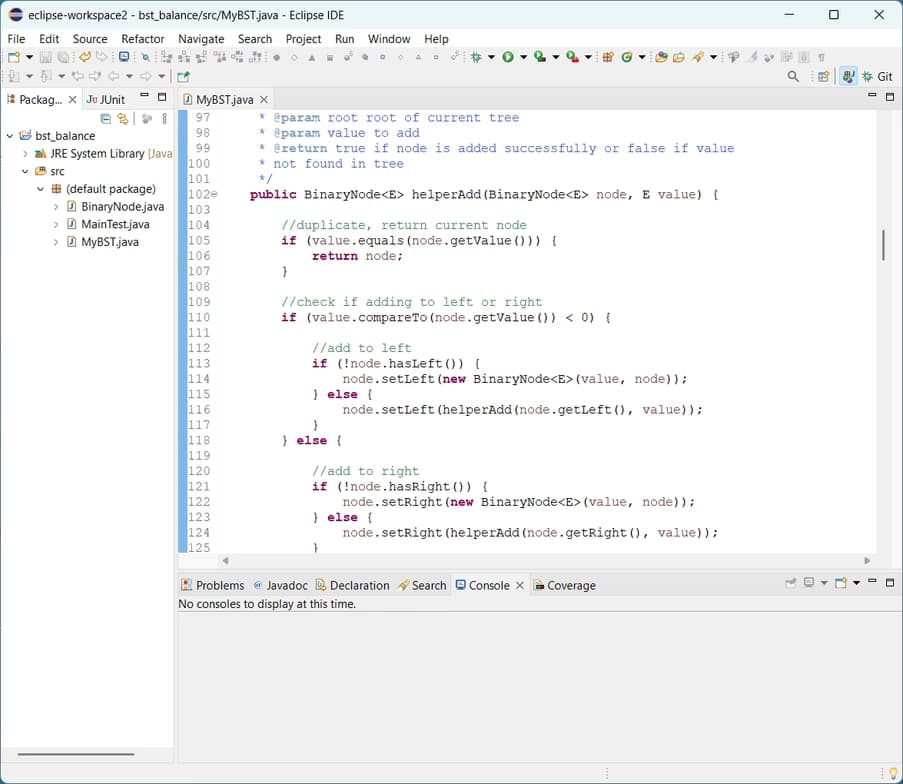This screenshot has height=784, width=903.
Task: Close the MyBST.java editor tab
Action: (264, 100)
